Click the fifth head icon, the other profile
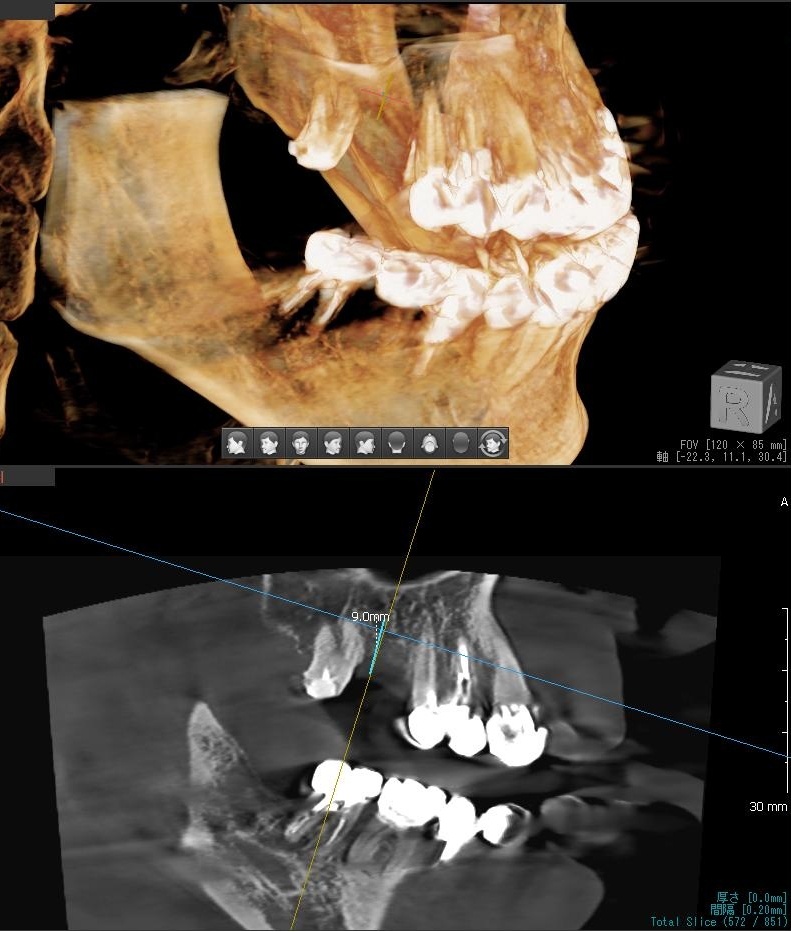The height and width of the screenshot is (932, 791). [365, 443]
